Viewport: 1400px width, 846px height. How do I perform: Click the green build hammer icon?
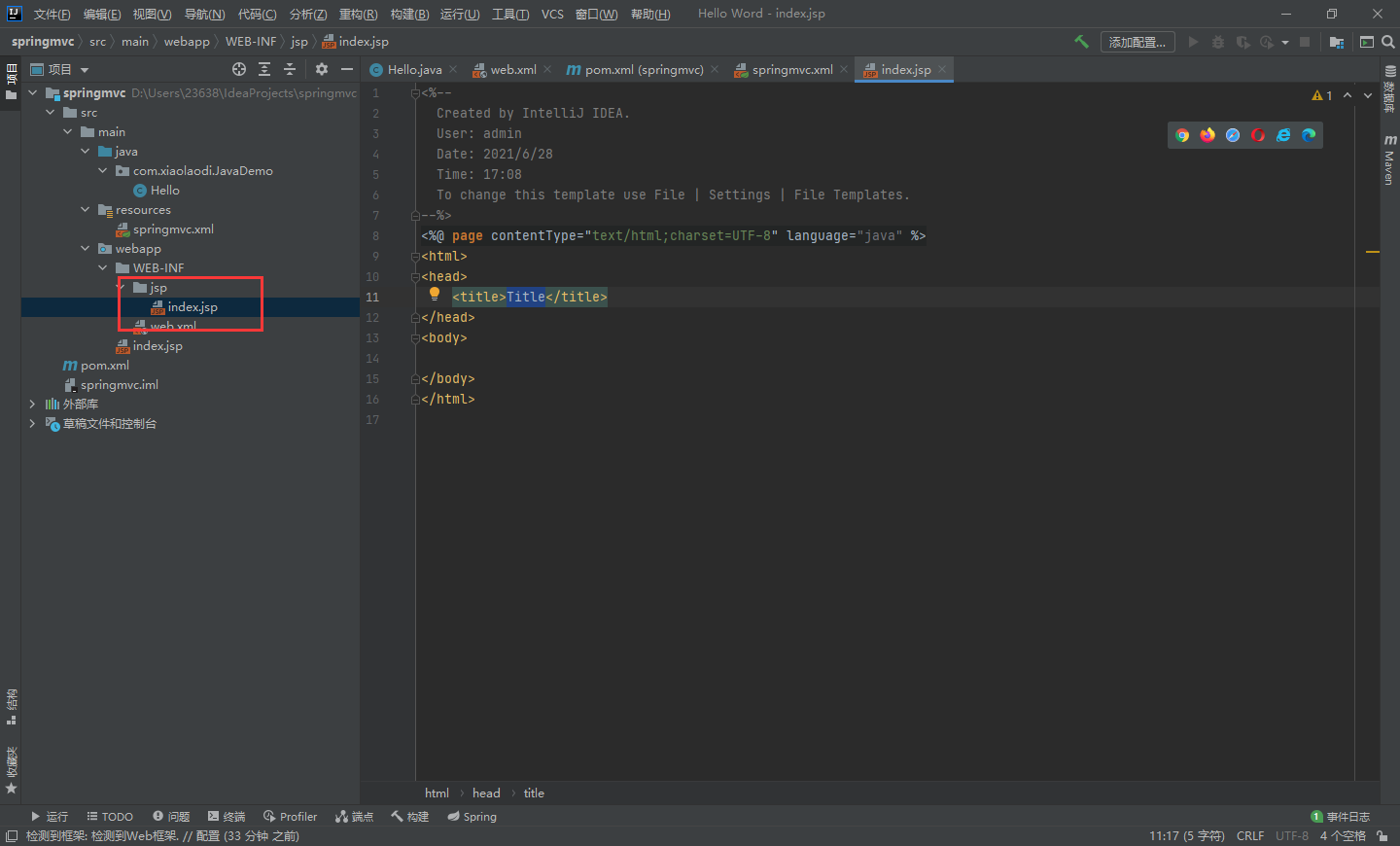1081,42
